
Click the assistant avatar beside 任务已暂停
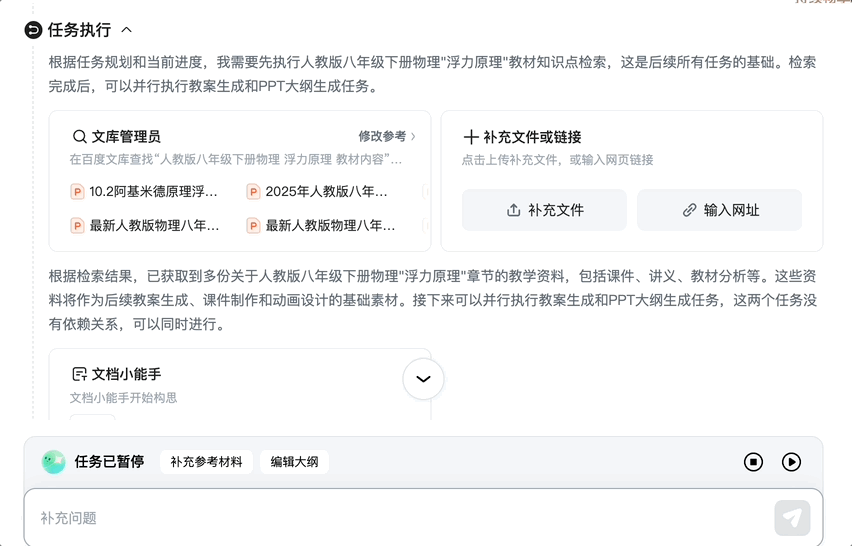[53, 461]
